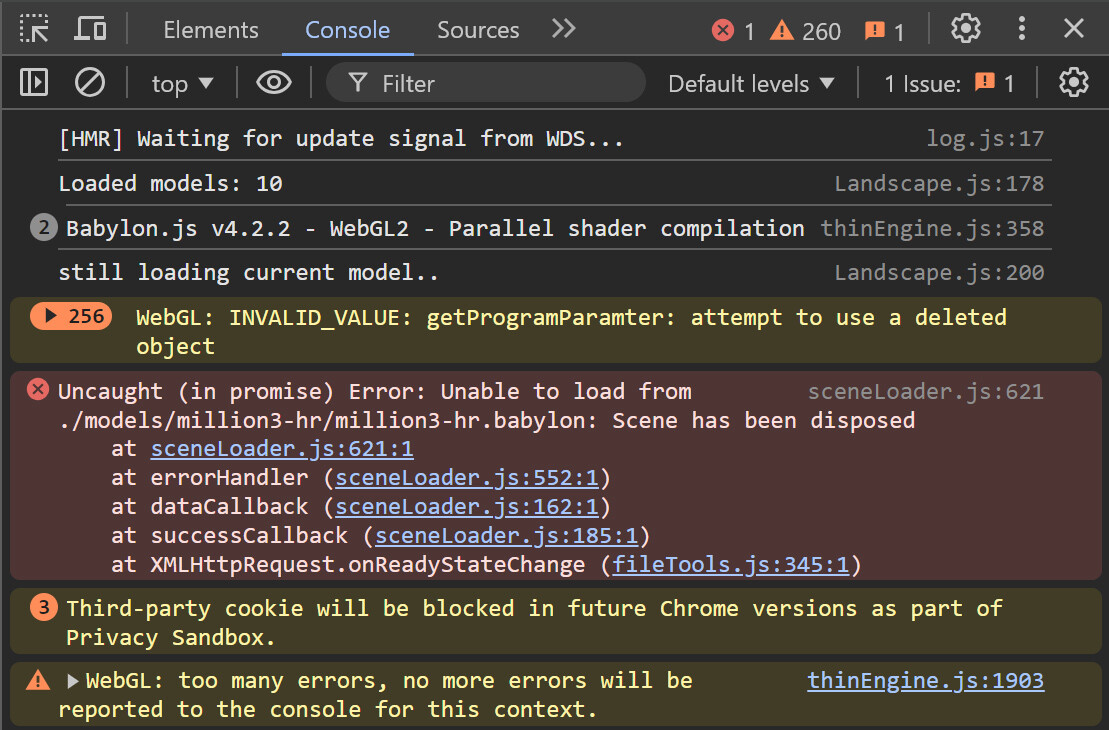Viewport: 1109px width, 730px height.
Task: Open console settings gear icon
Action: coord(1073,82)
